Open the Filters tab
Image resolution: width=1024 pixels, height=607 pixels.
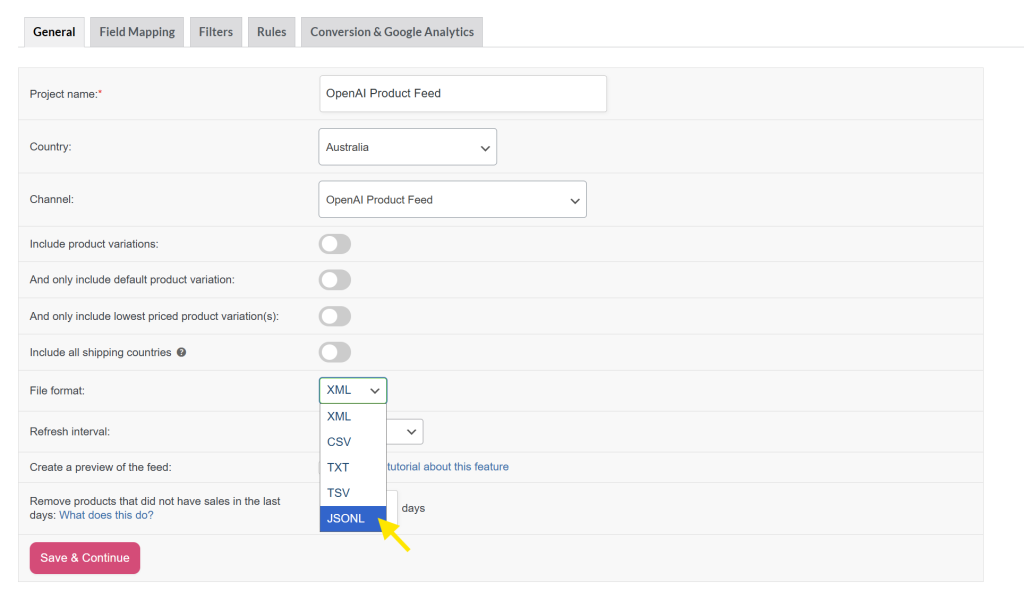(x=215, y=31)
